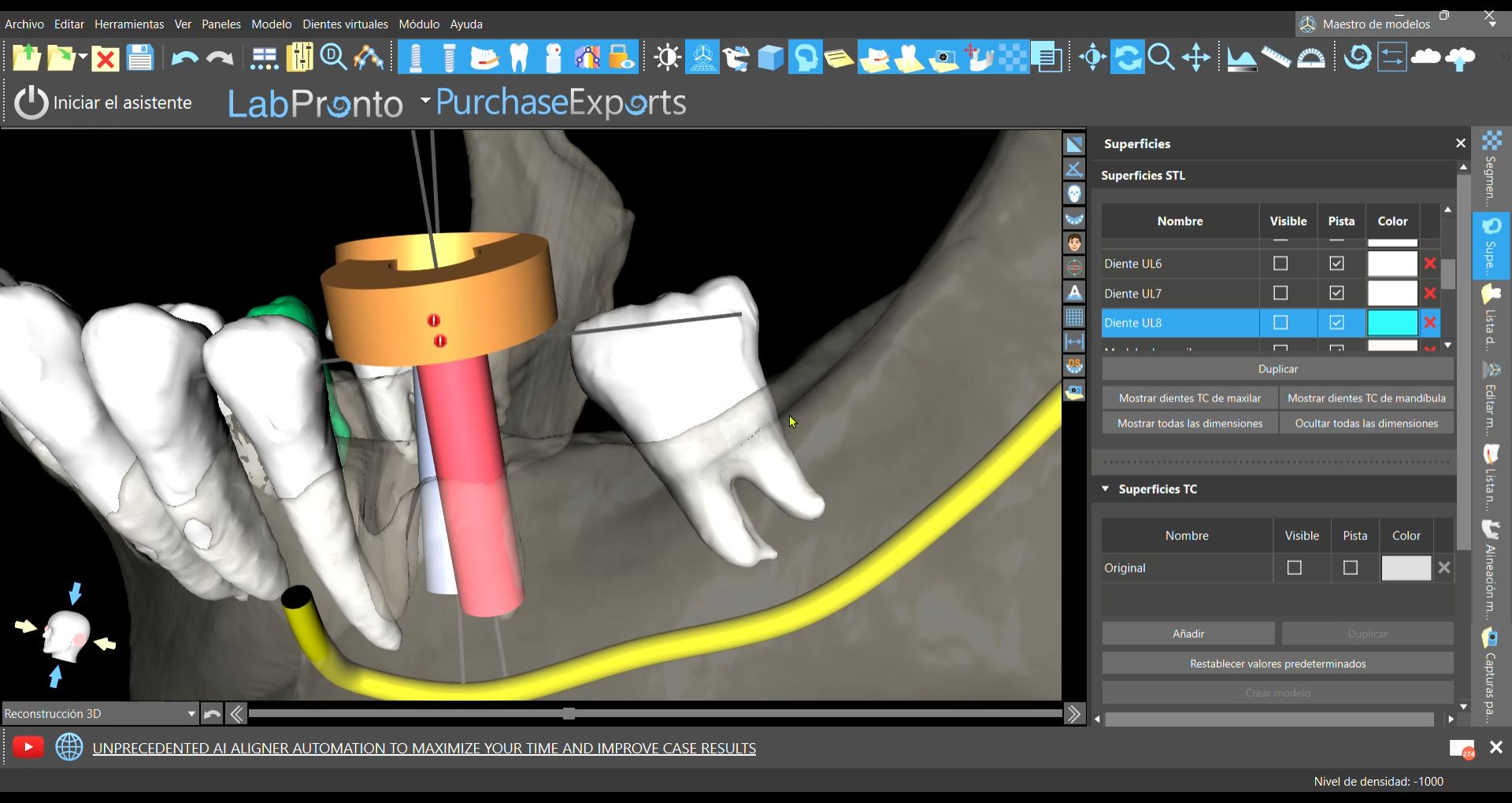Click the rotate sync arrows icon
Image resolution: width=1512 pixels, height=803 pixels.
[x=1128, y=58]
